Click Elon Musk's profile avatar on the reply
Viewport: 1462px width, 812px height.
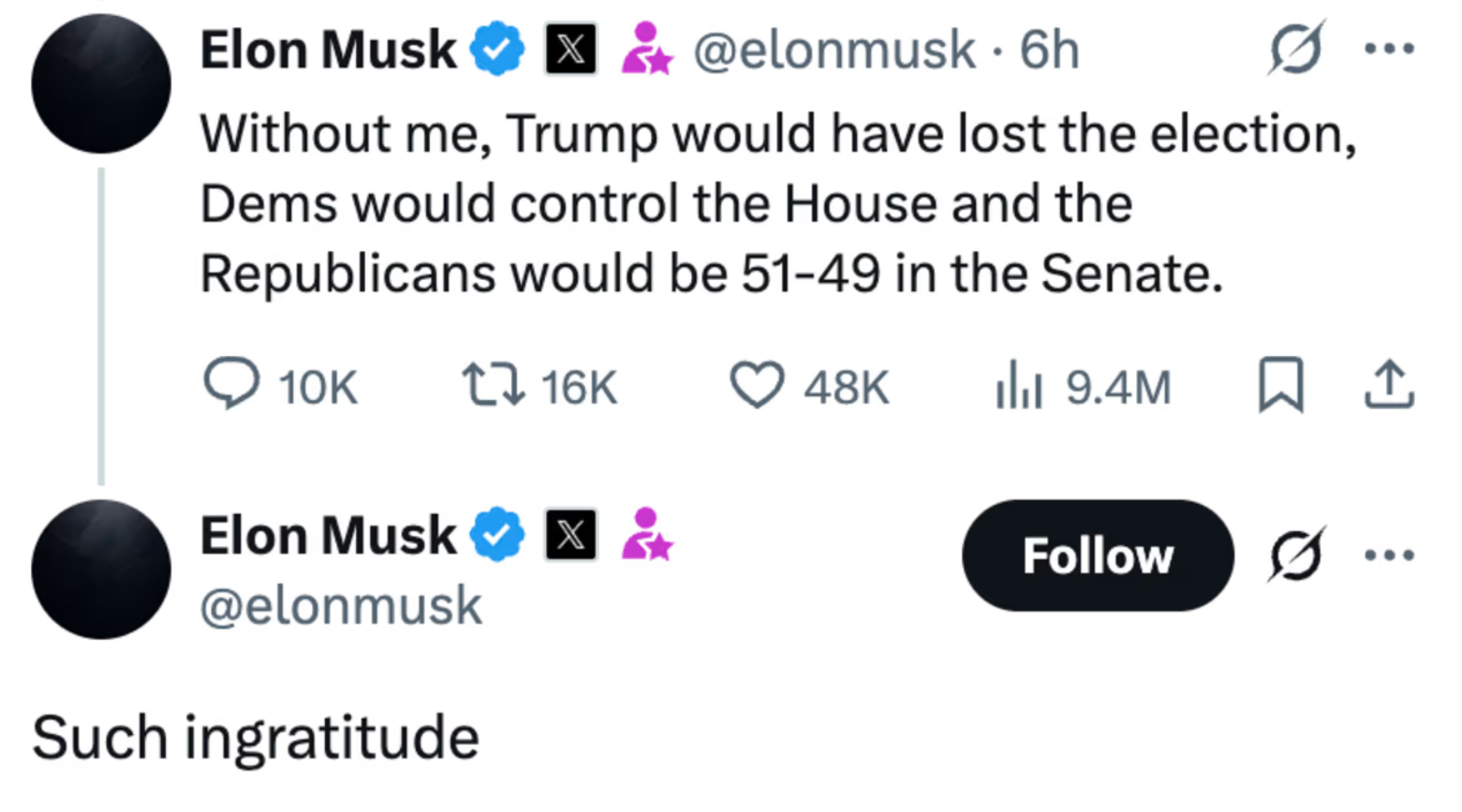100,568
